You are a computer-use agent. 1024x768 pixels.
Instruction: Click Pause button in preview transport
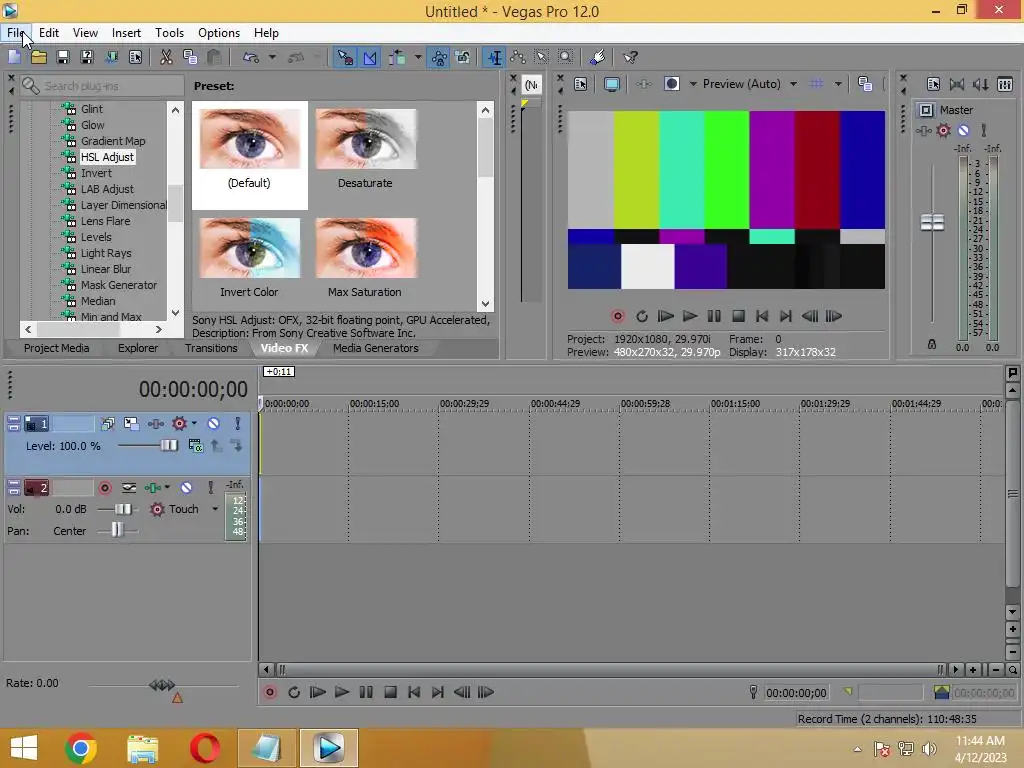click(x=714, y=316)
